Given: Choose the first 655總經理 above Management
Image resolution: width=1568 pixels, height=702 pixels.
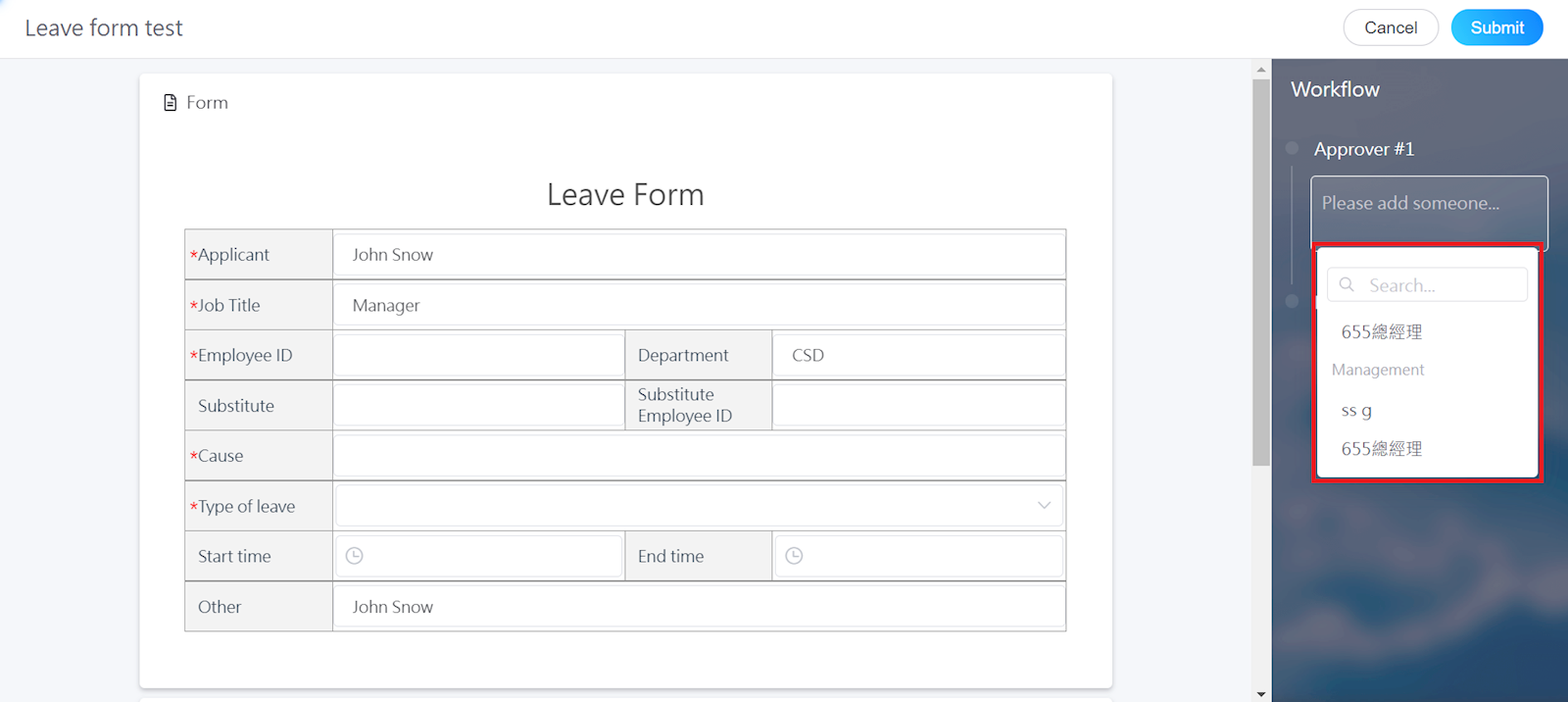Looking at the screenshot, I should 1382,332.
